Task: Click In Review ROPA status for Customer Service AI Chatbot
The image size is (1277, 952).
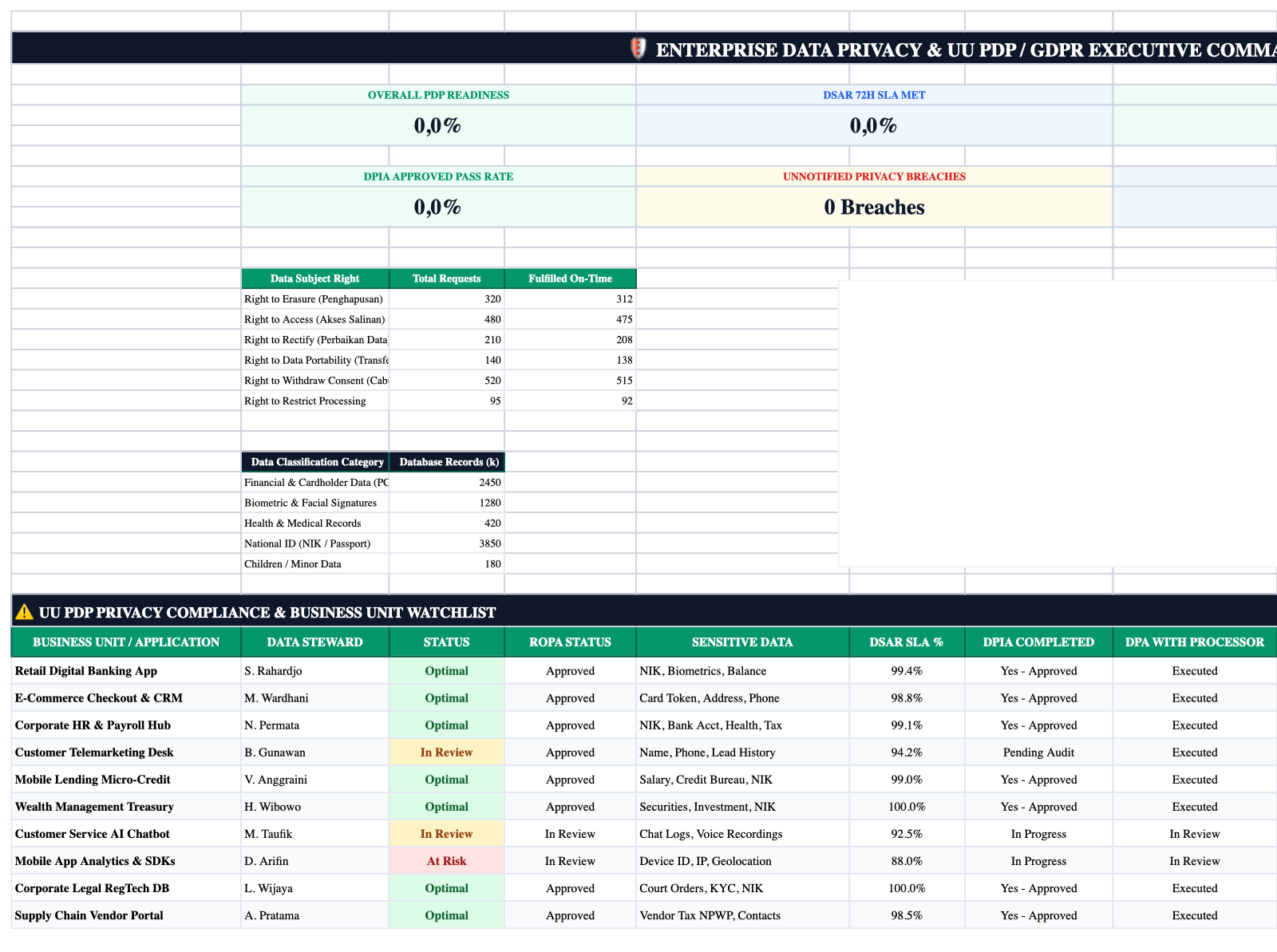Action: [x=571, y=834]
